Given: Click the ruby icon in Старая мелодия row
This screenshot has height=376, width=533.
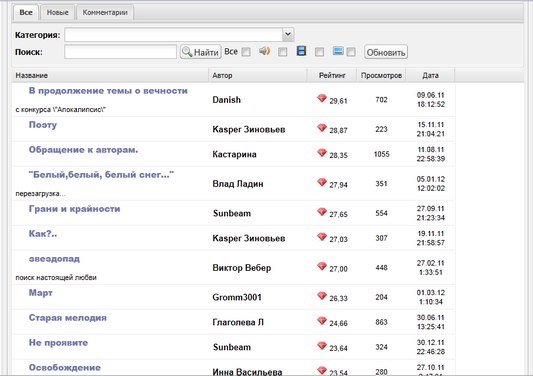Looking at the screenshot, I should (x=322, y=321).
